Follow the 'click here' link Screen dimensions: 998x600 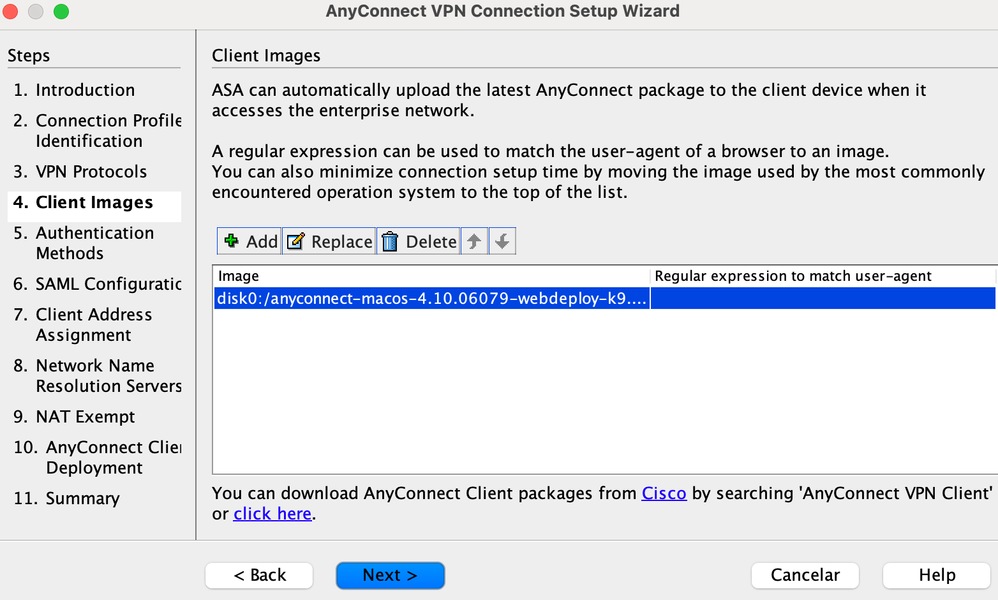[273, 514]
